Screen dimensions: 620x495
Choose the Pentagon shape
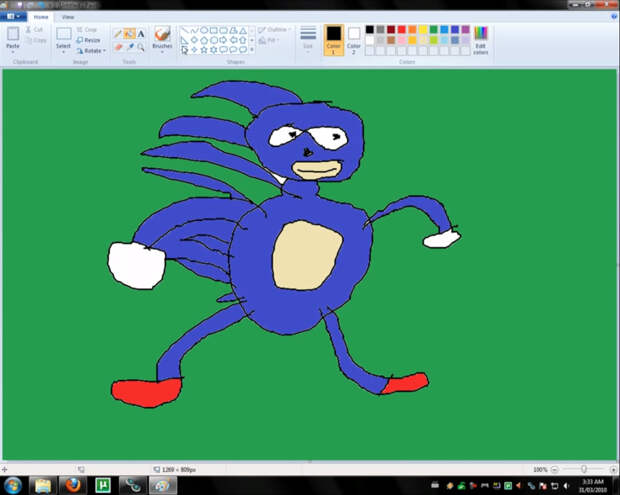pos(204,40)
